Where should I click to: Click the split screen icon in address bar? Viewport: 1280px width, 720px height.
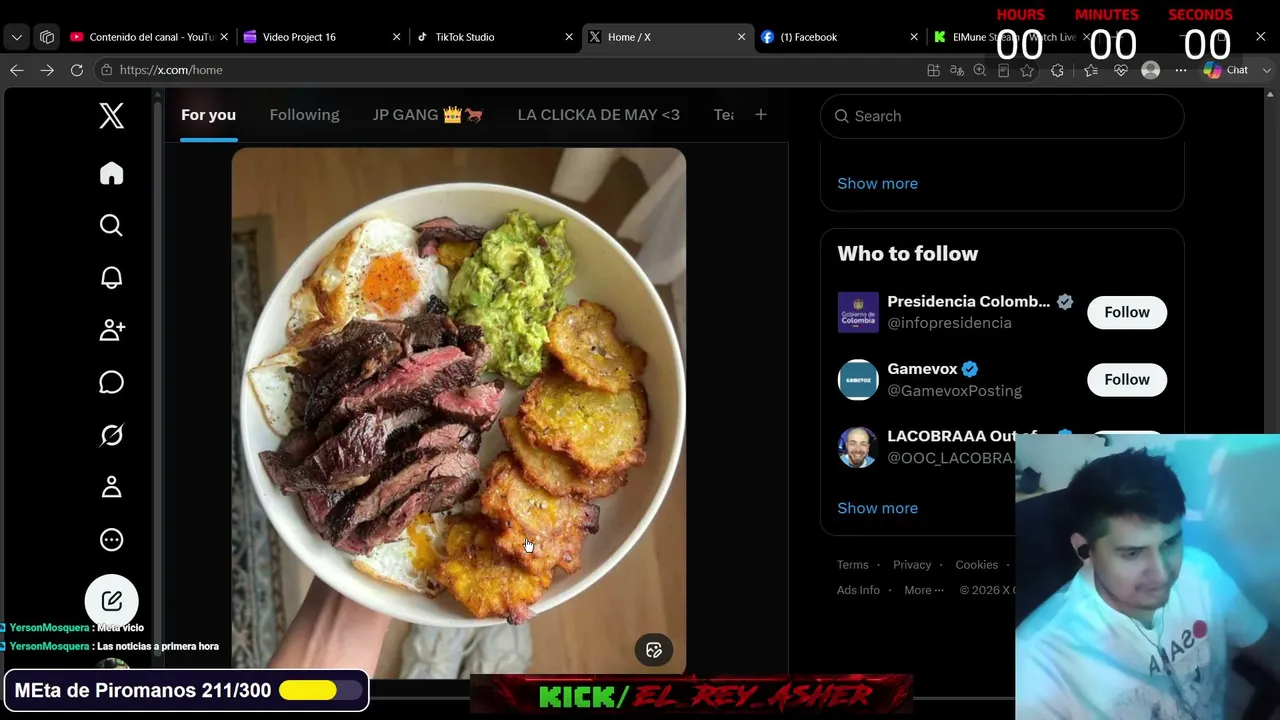pyautogui.click(x=933, y=70)
